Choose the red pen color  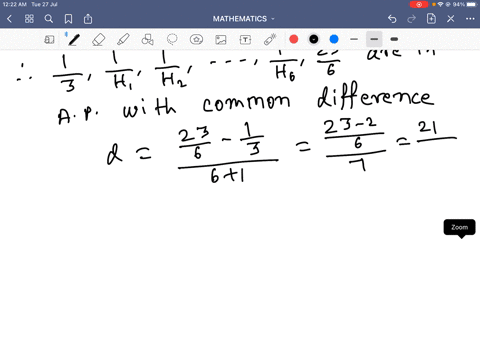tap(294, 39)
